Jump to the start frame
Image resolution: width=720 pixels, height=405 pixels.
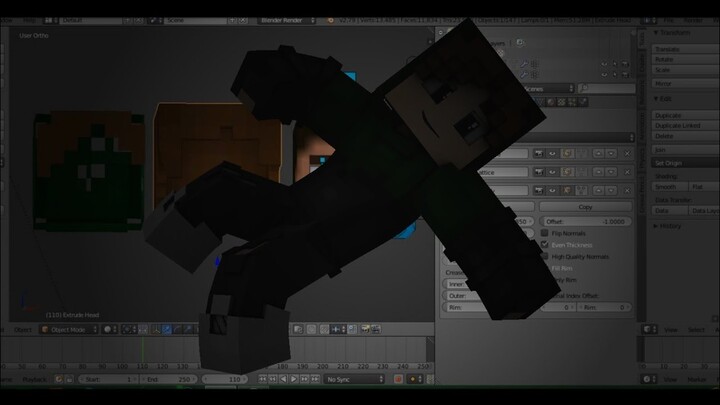point(262,379)
